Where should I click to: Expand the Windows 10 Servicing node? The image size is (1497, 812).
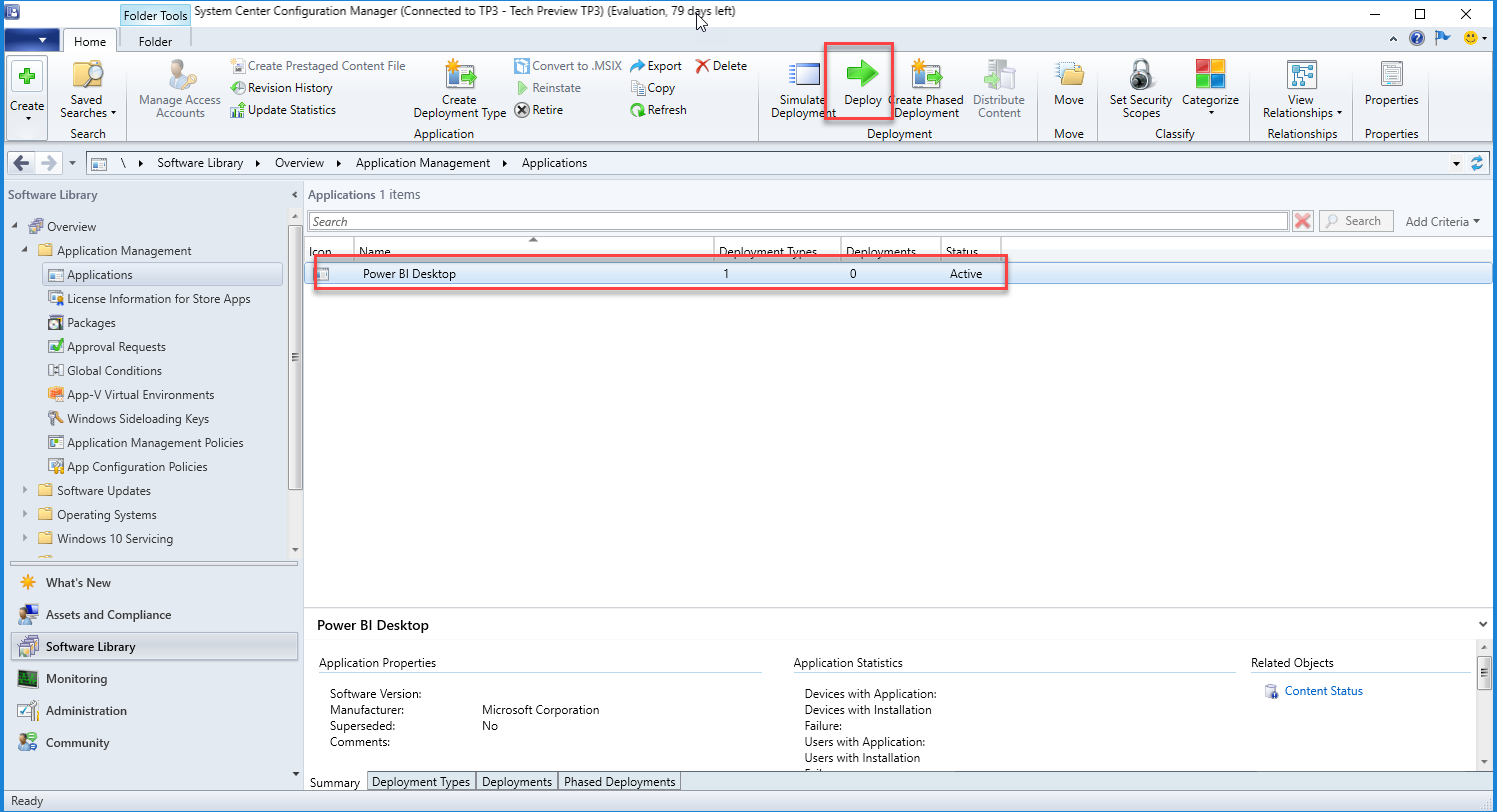[25, 539]
